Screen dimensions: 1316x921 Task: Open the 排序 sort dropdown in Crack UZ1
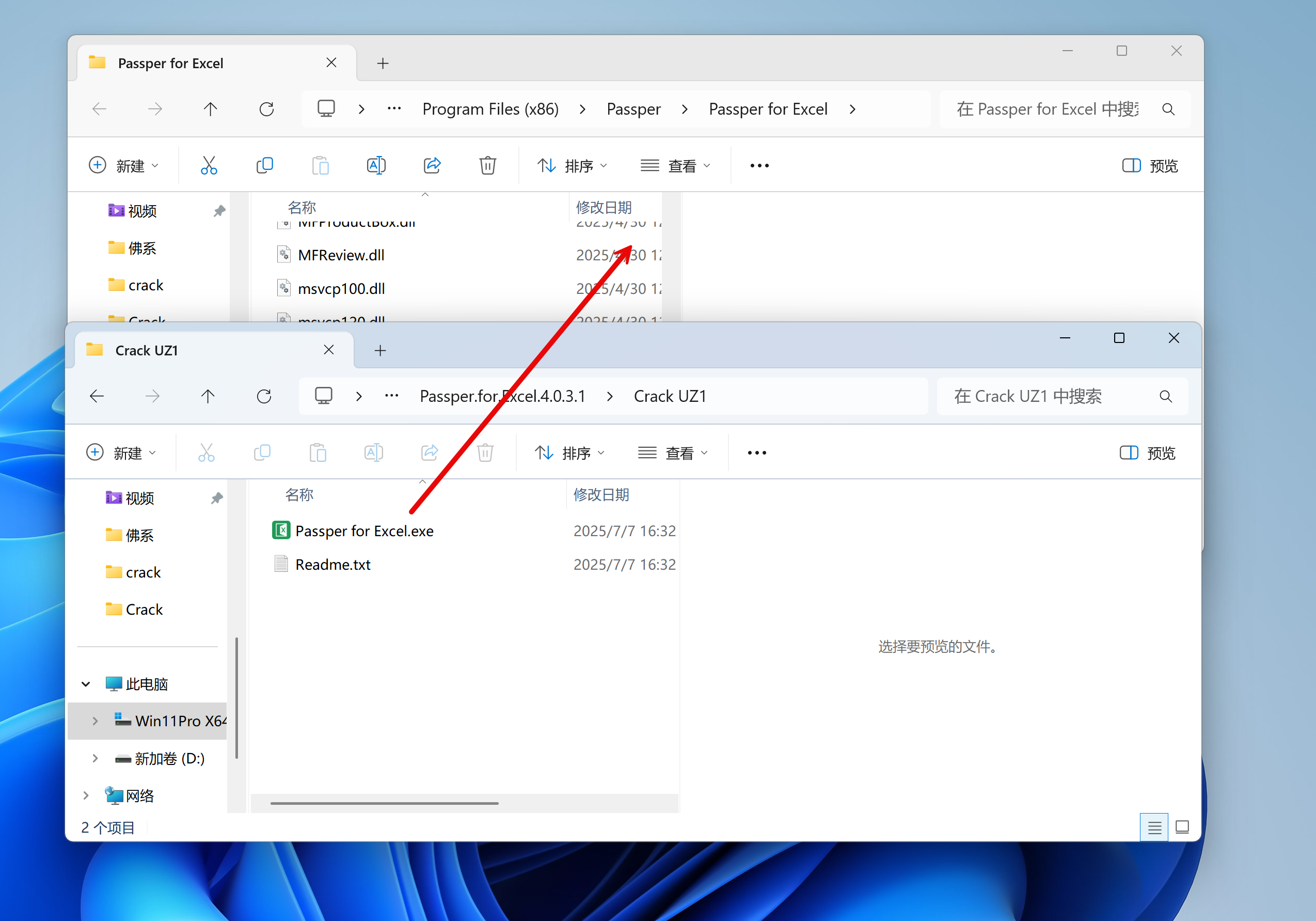pyautogui.click(x=570, y=453)
